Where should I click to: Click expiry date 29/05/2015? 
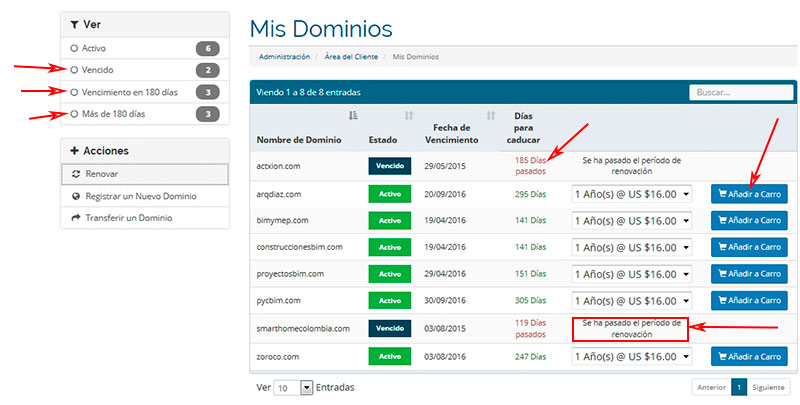pos(445,166)
